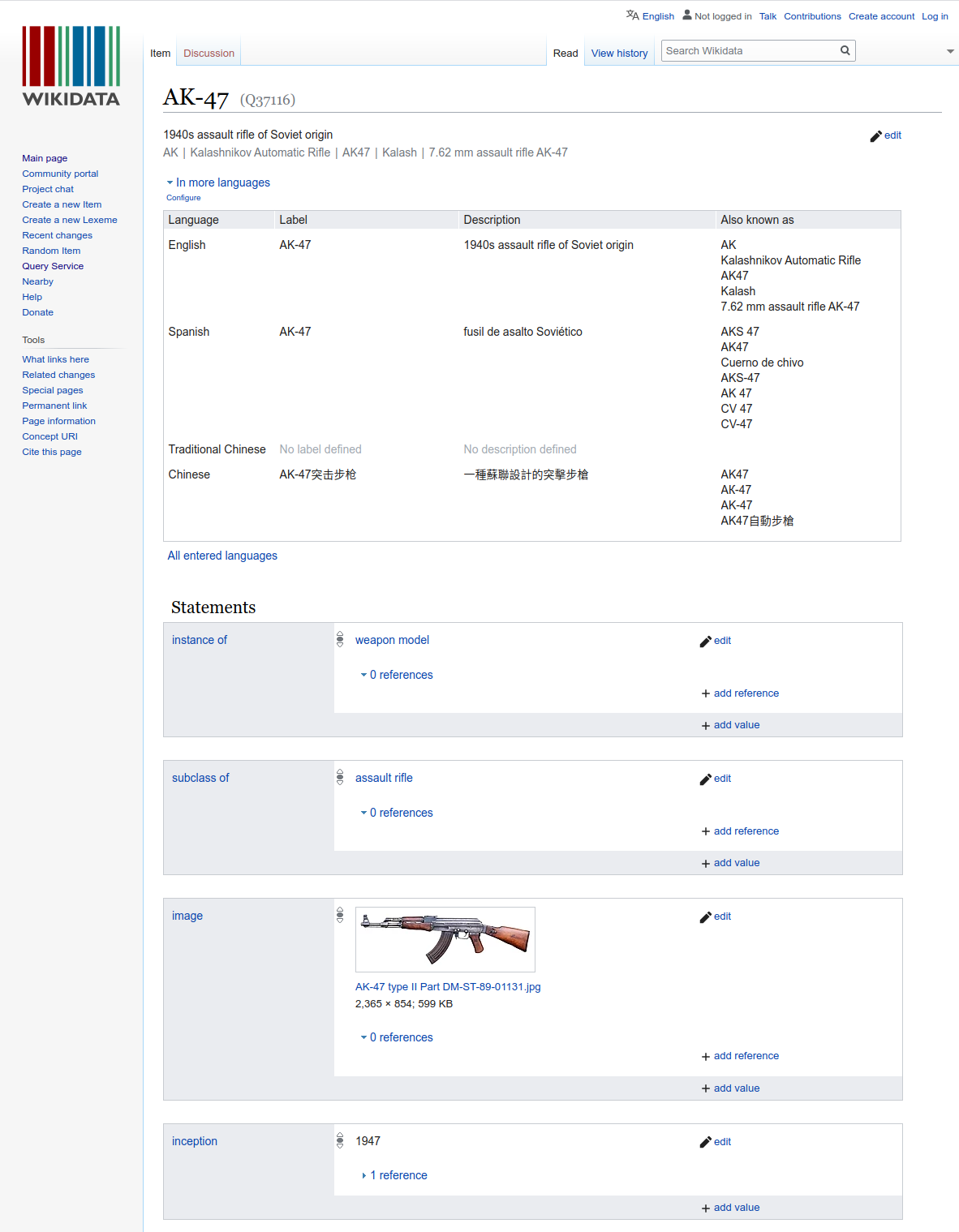Click Create a new Item
Screen dimensions: 959x1232
tap(62, 204)
